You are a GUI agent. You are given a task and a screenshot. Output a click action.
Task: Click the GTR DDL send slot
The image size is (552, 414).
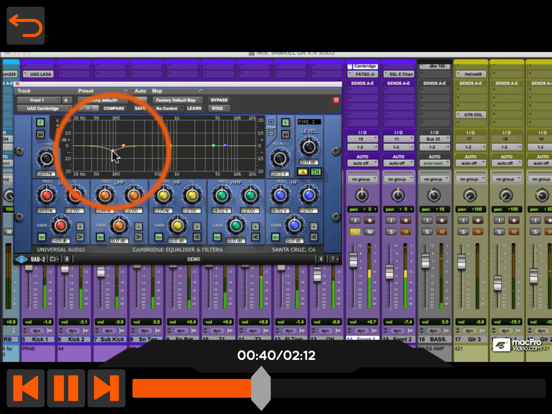(471, 115)
